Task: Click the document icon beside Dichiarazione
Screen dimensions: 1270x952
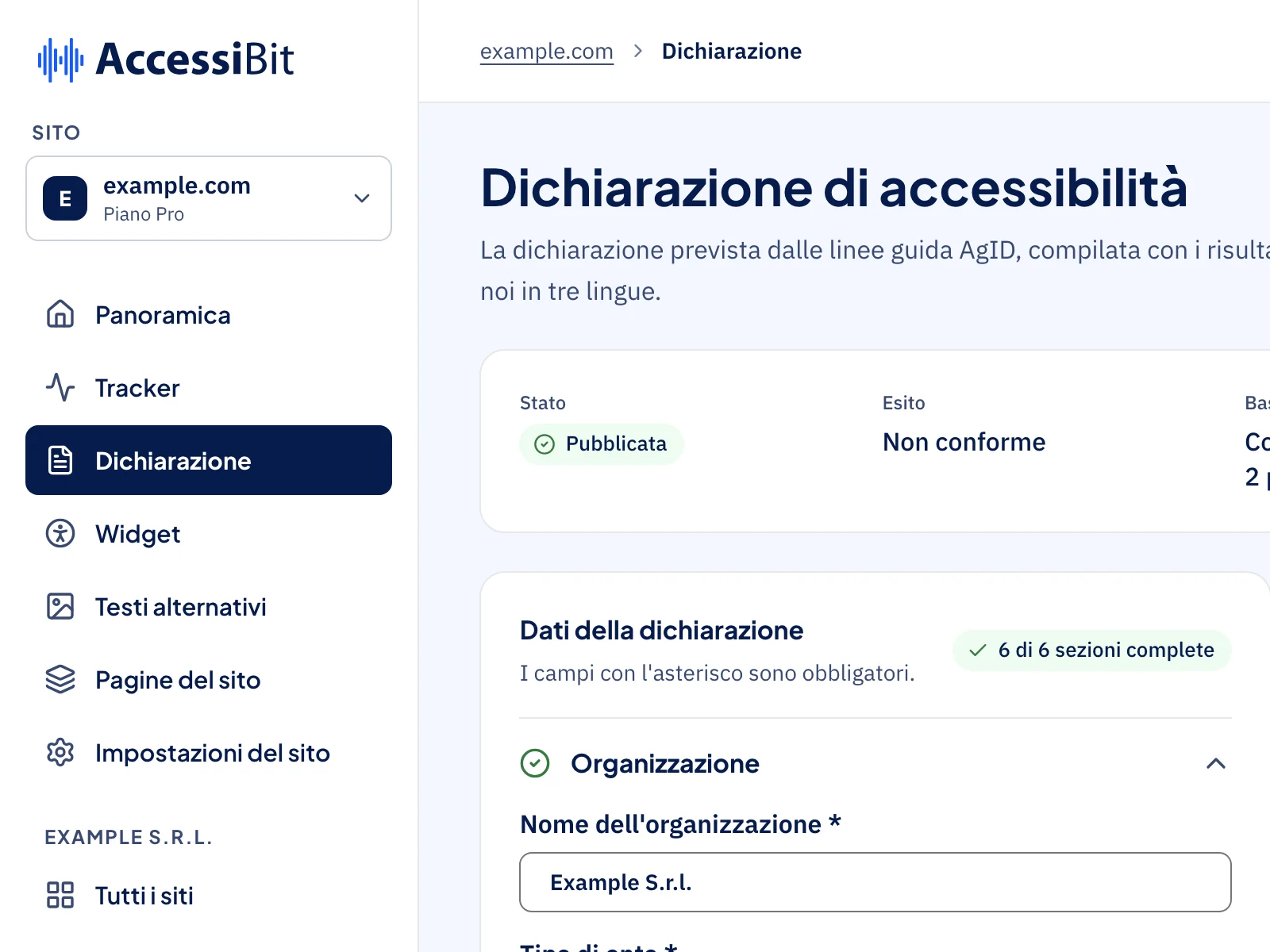Action: (x=60, y=460)
